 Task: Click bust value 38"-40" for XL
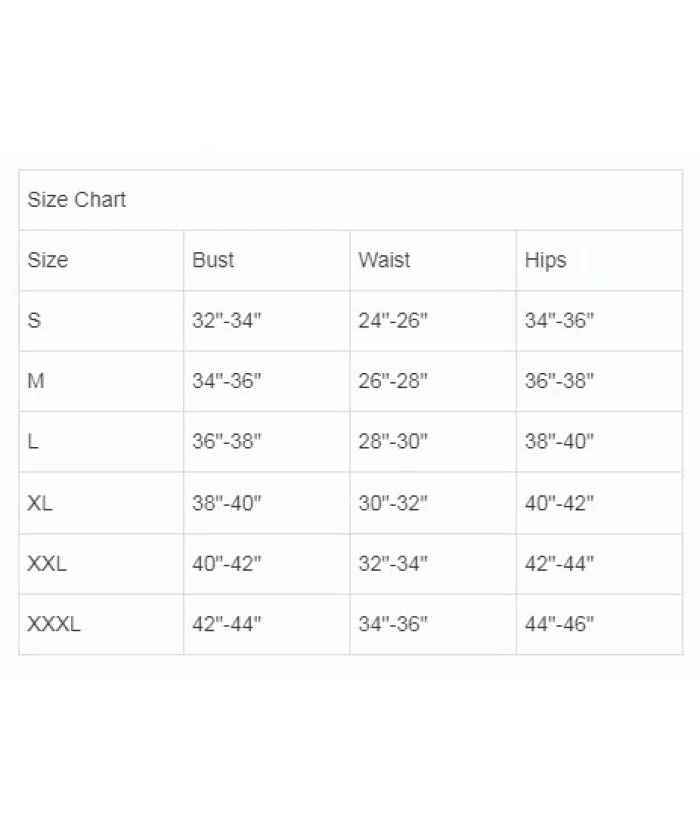click(x=226, y=503)
